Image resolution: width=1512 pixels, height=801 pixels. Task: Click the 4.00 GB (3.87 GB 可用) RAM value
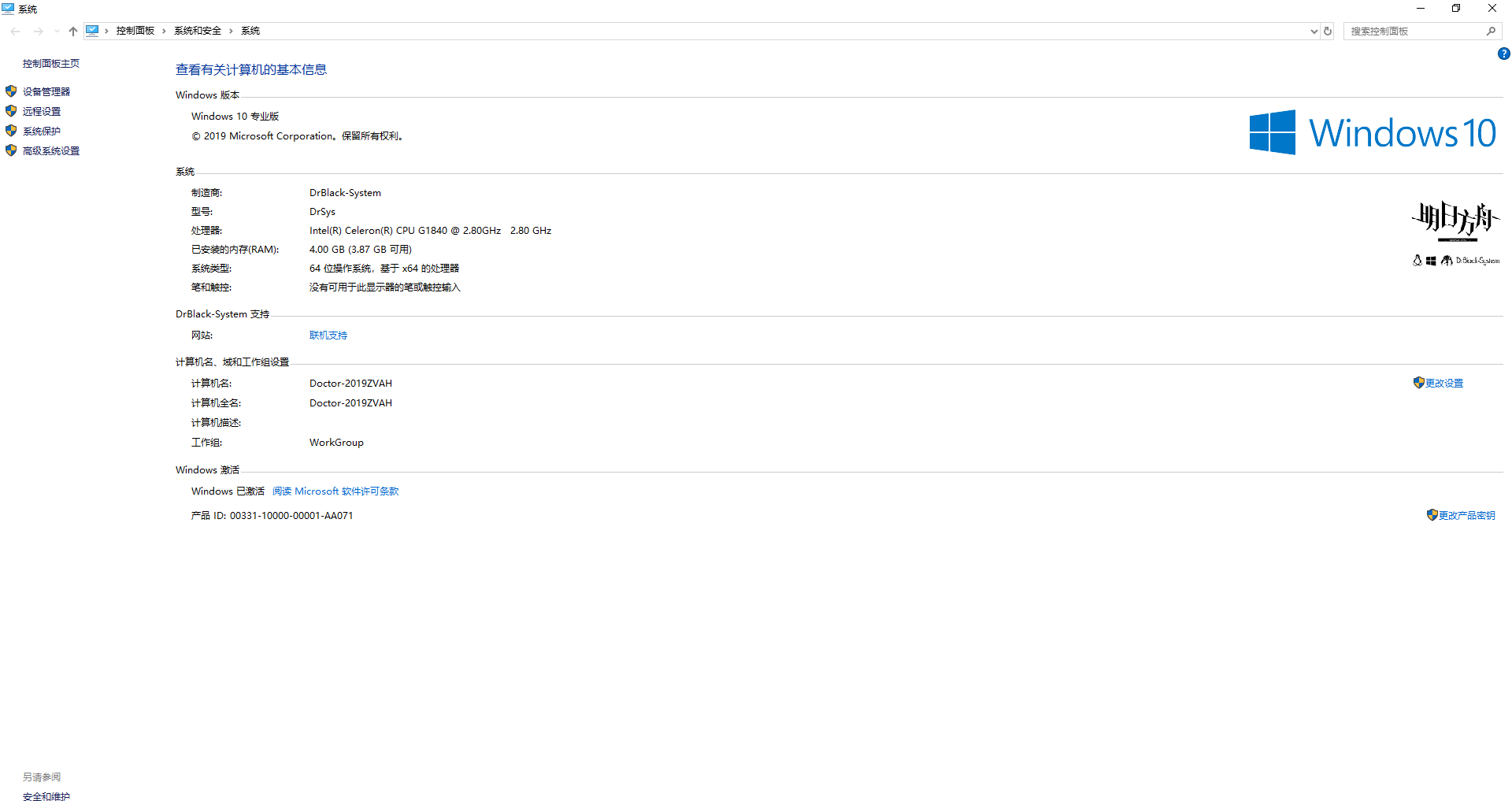(361, 250)
